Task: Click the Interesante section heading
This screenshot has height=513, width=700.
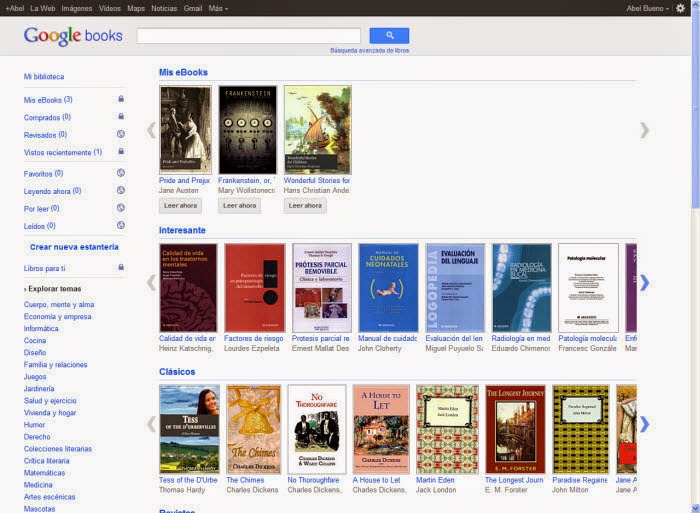Action: click(x=182, y=230)
